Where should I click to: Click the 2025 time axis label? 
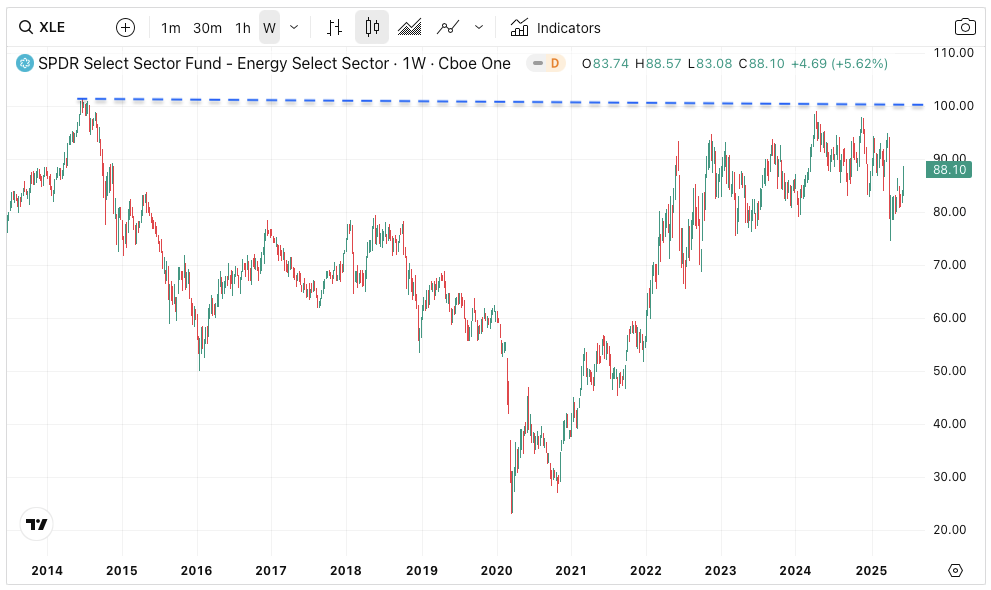871,571
